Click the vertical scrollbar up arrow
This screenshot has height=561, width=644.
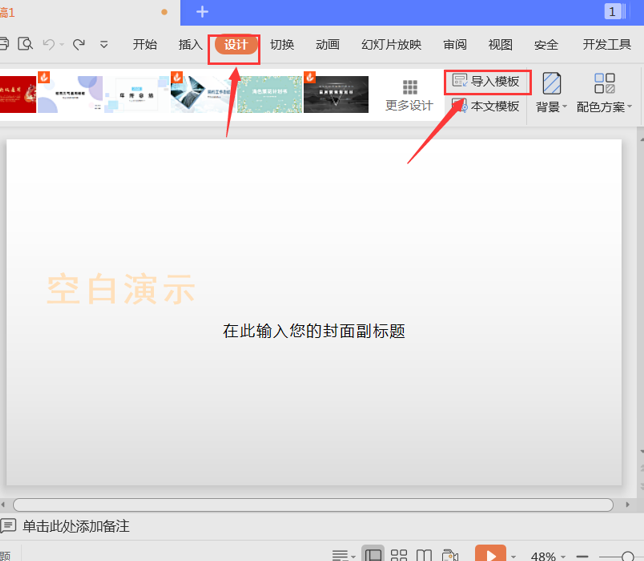(x=641, y=140)
